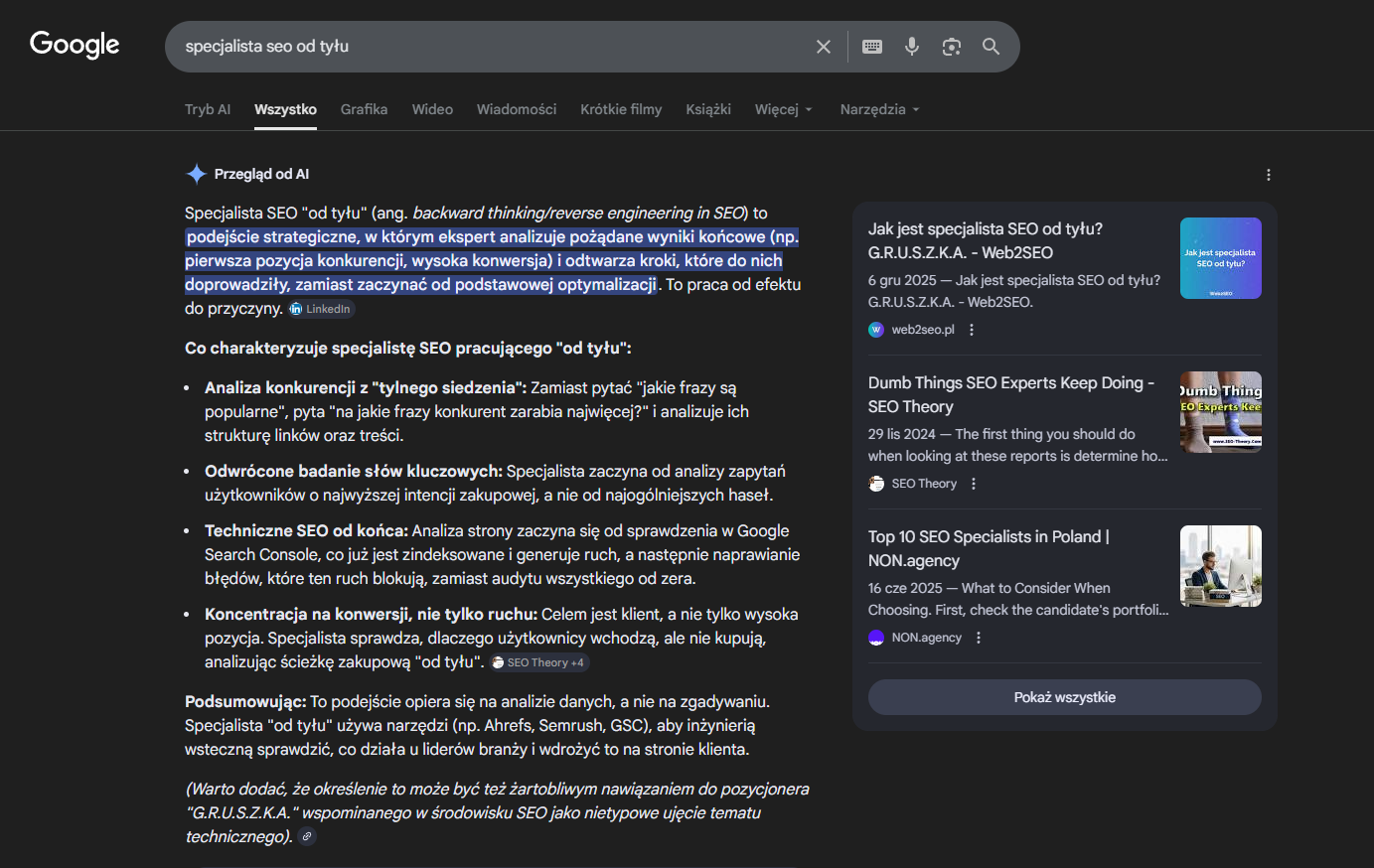The image size is (1374, 868).
Task: Start the search with the magnifying glass icon
Action: [x=991, y=46]
